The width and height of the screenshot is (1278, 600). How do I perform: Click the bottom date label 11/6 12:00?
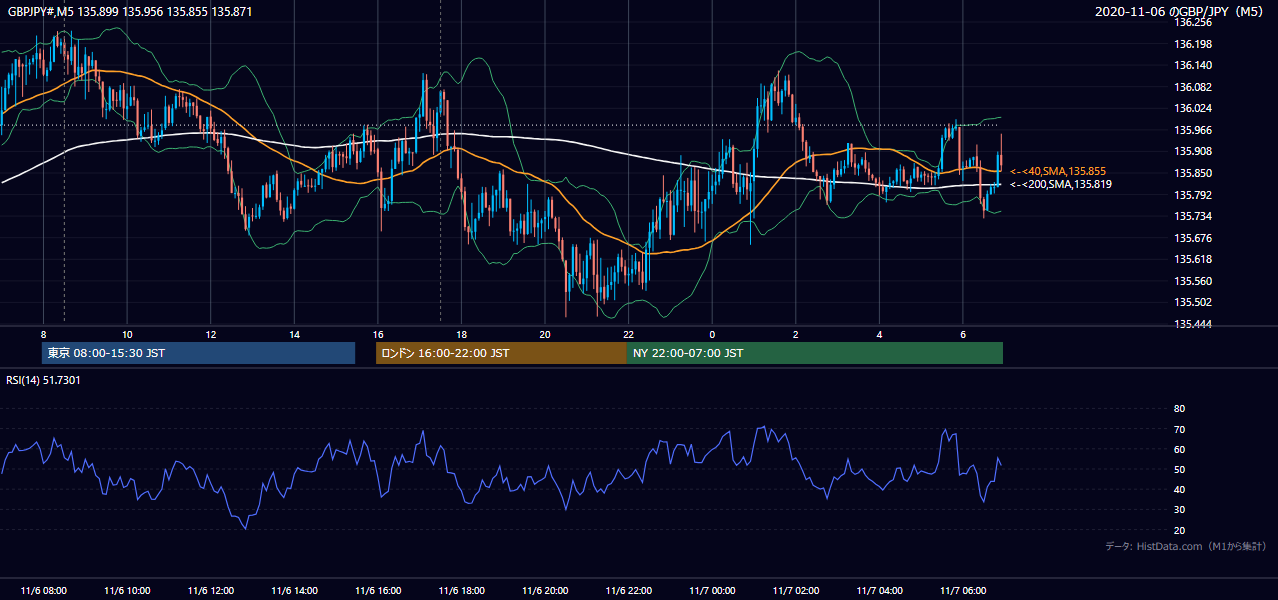point(211,591)
